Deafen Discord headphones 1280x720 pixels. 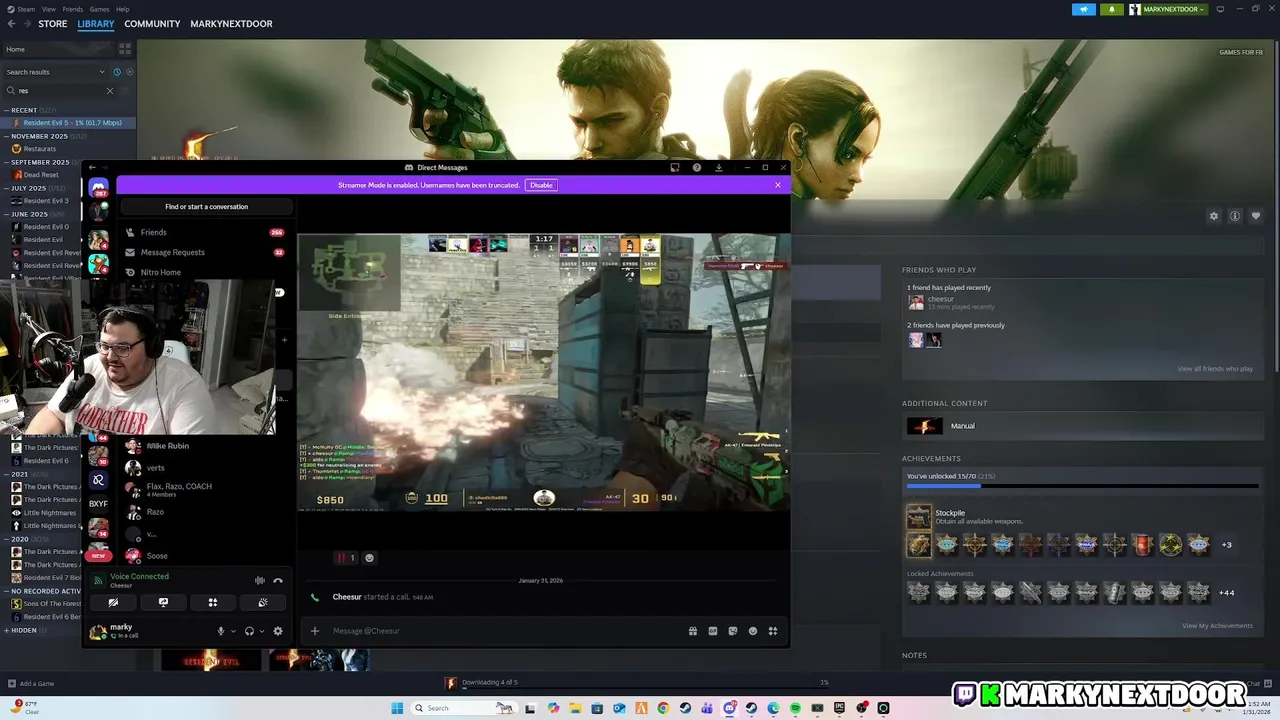249,631
